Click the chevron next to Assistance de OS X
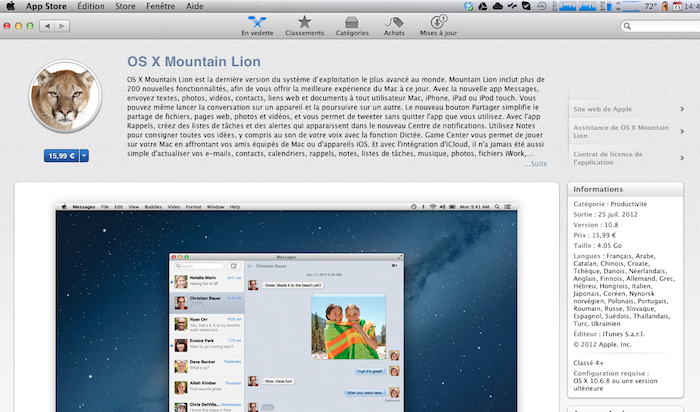 [x=682, y=131]
